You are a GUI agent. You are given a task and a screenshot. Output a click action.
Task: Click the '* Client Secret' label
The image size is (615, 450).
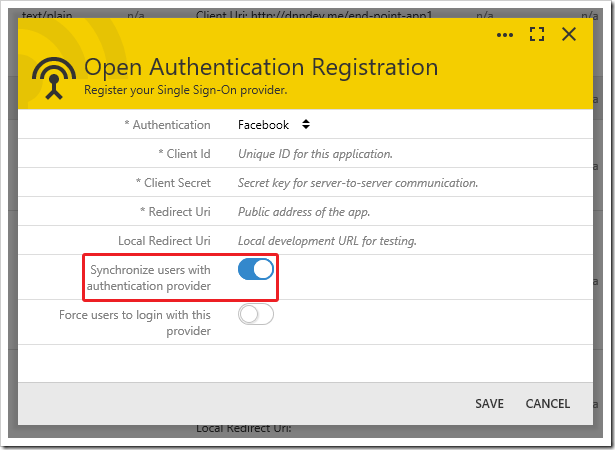point(173,183)
